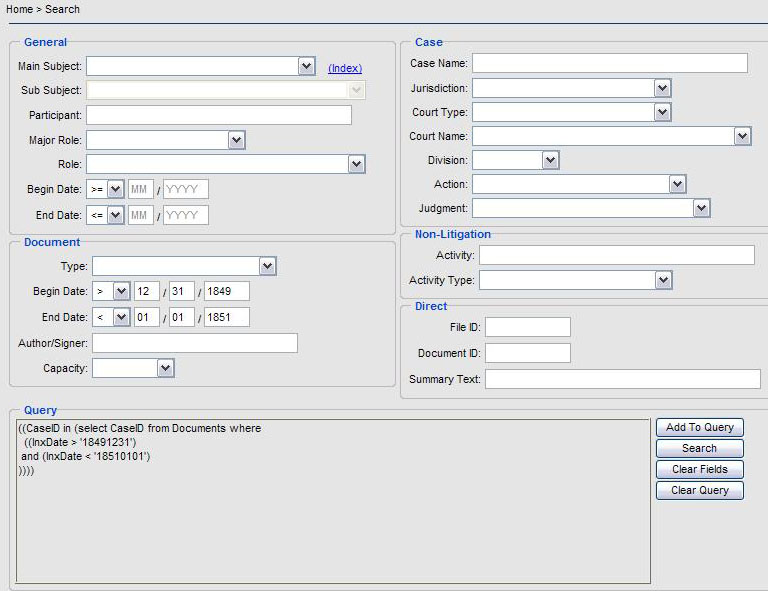Change the General Begin Date operator dropdown
This screenshot has height=591, width=768.
[105, 189]
